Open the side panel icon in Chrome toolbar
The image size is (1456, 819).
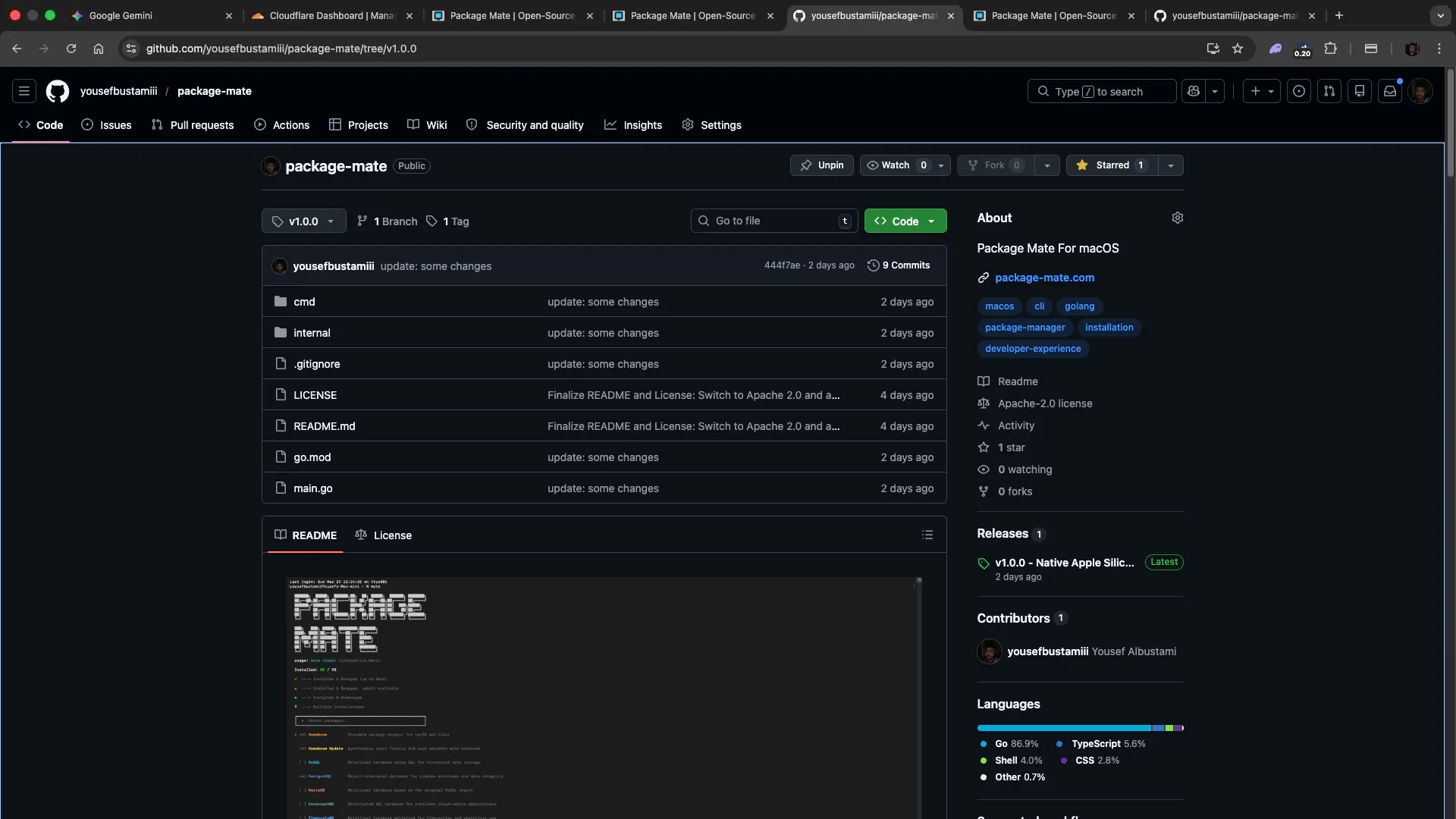click(x=1371, y=49)
